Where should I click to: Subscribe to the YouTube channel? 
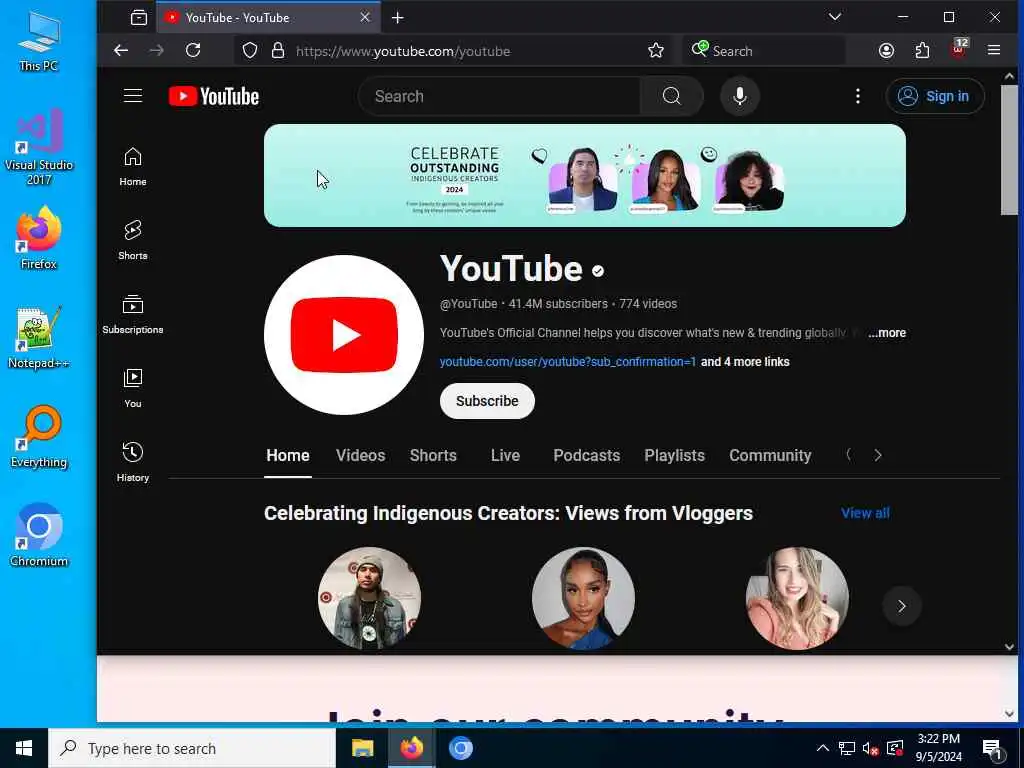(x=487, y=401)
